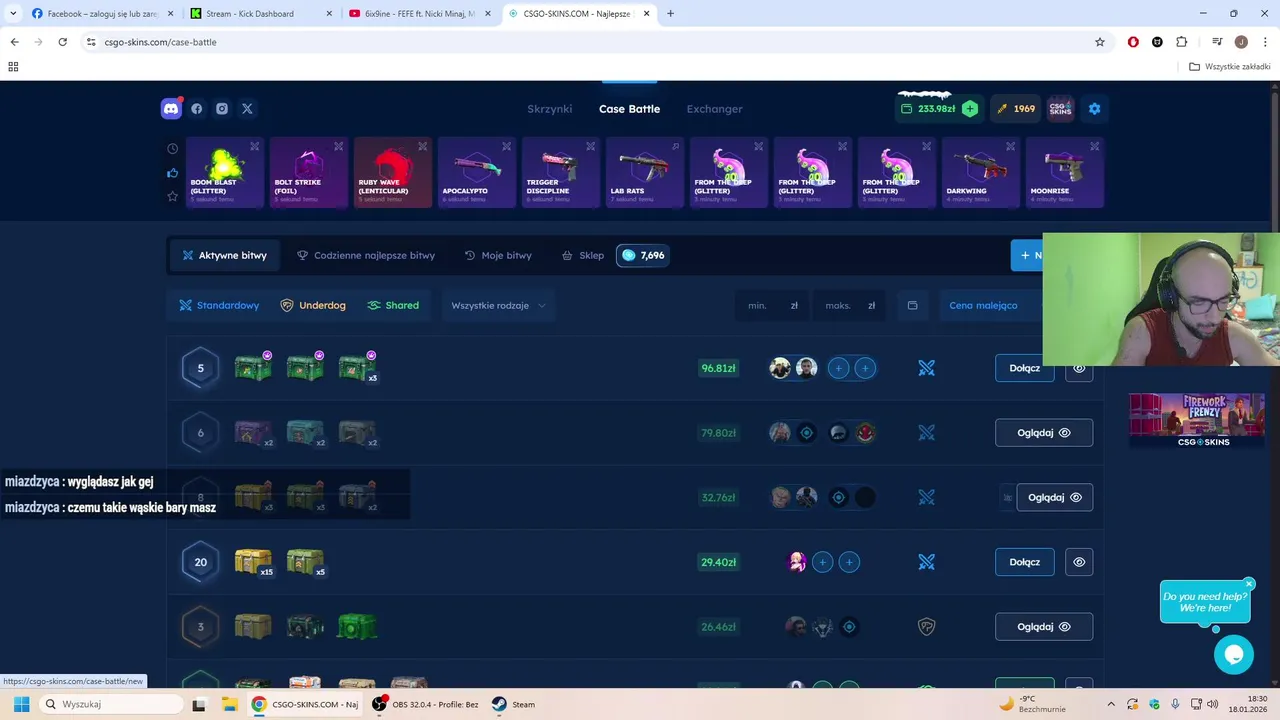The height and width of the screenshot is (720, 1280).
Task: Add second empty player slot in 96.81zł battle
Action: pyautogui.click(x=865, y=368)
